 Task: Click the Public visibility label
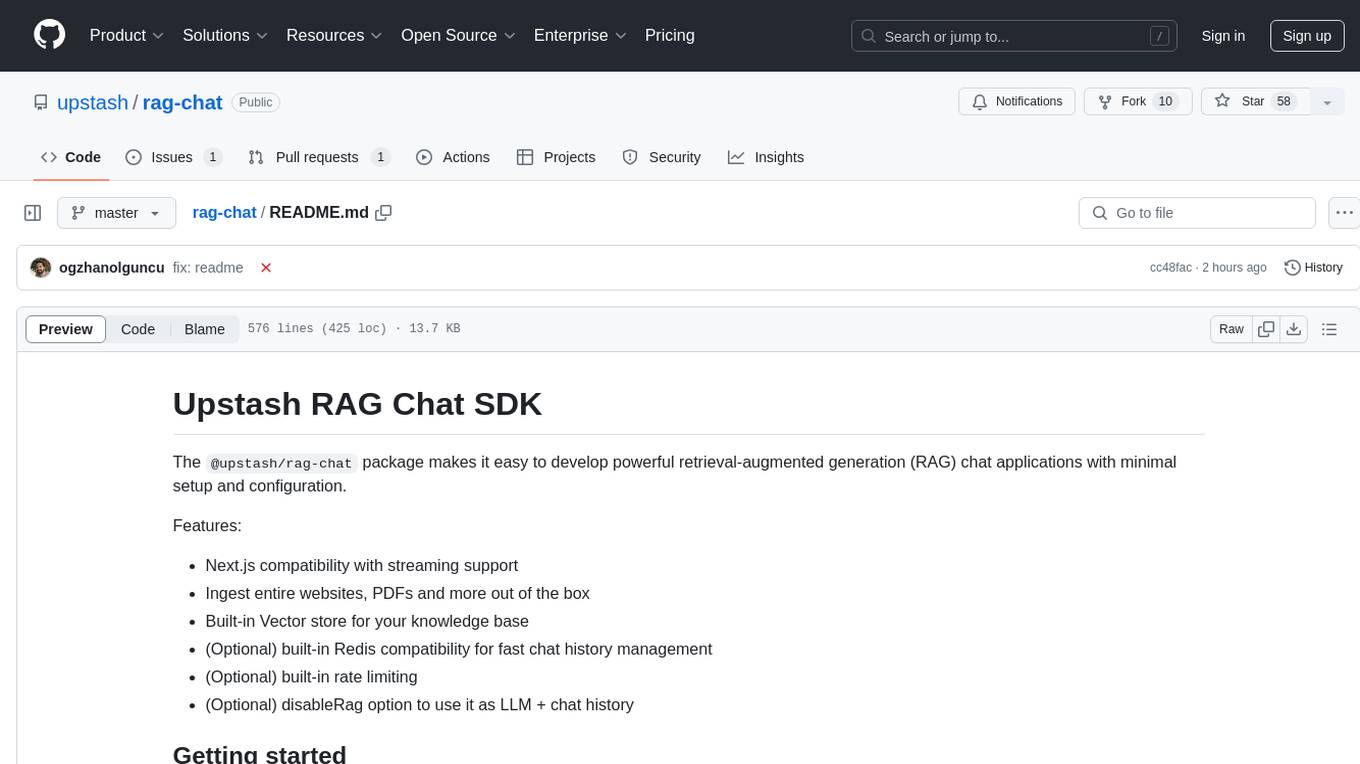pos(255,102)
